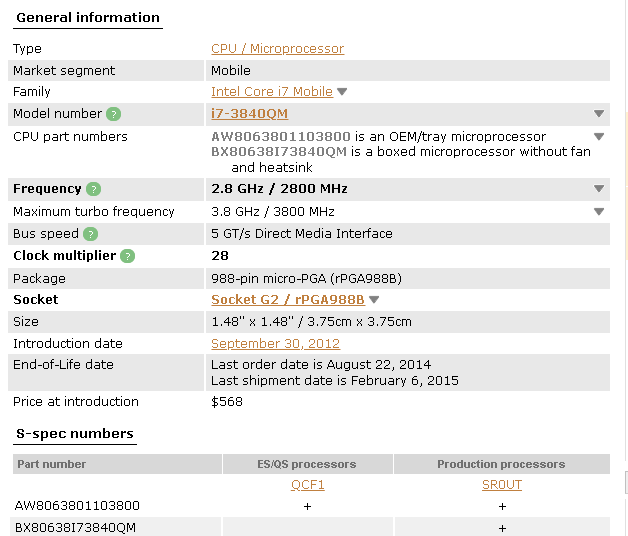
Task: Click the Market segment label
Action: click(x=64, y=71)
